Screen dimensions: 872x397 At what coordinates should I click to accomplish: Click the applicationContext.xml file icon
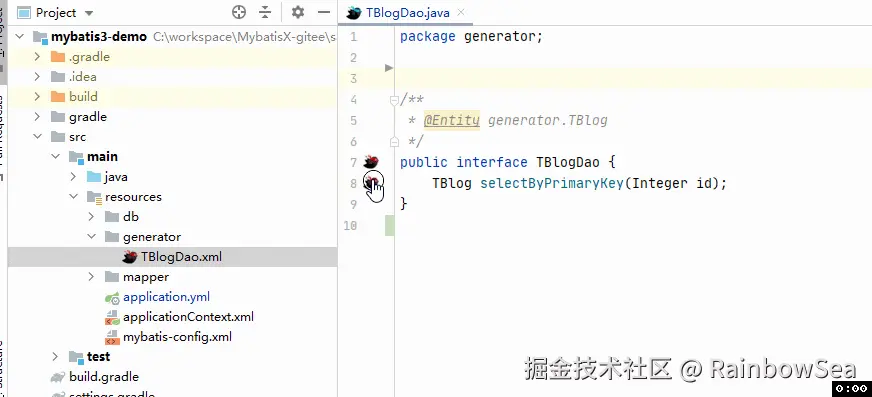(112, 317)
